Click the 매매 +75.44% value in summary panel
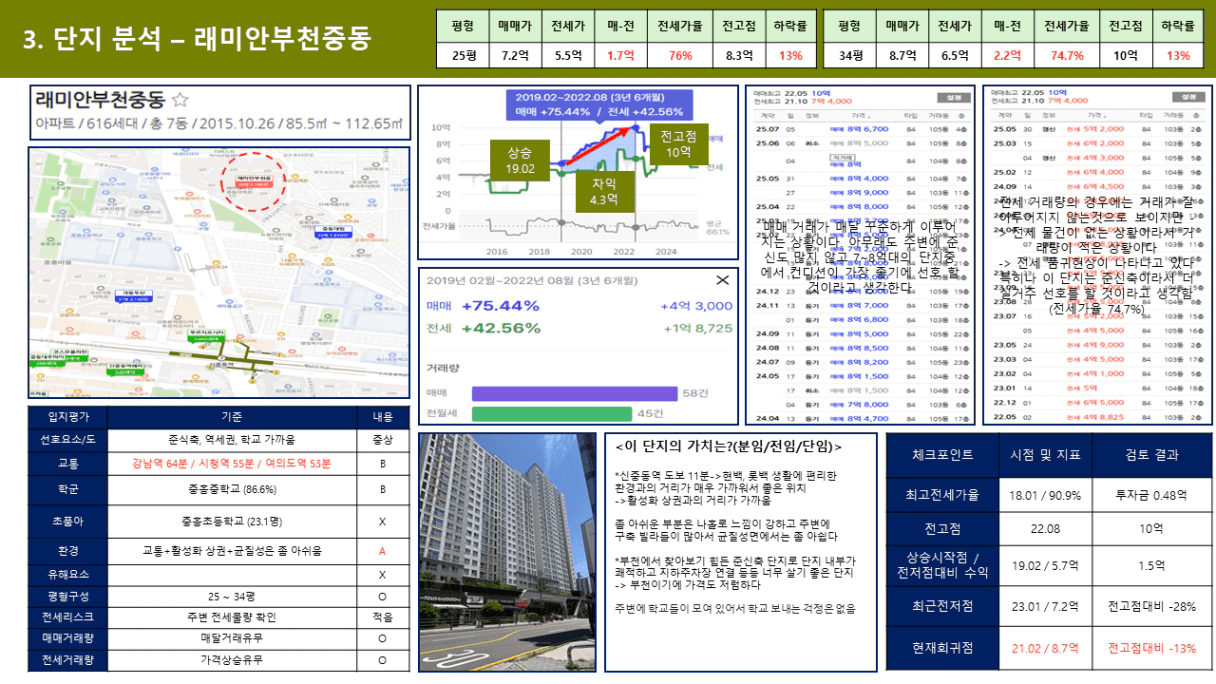The width and height of the screenshot is (1216, 684). (500, 306)
